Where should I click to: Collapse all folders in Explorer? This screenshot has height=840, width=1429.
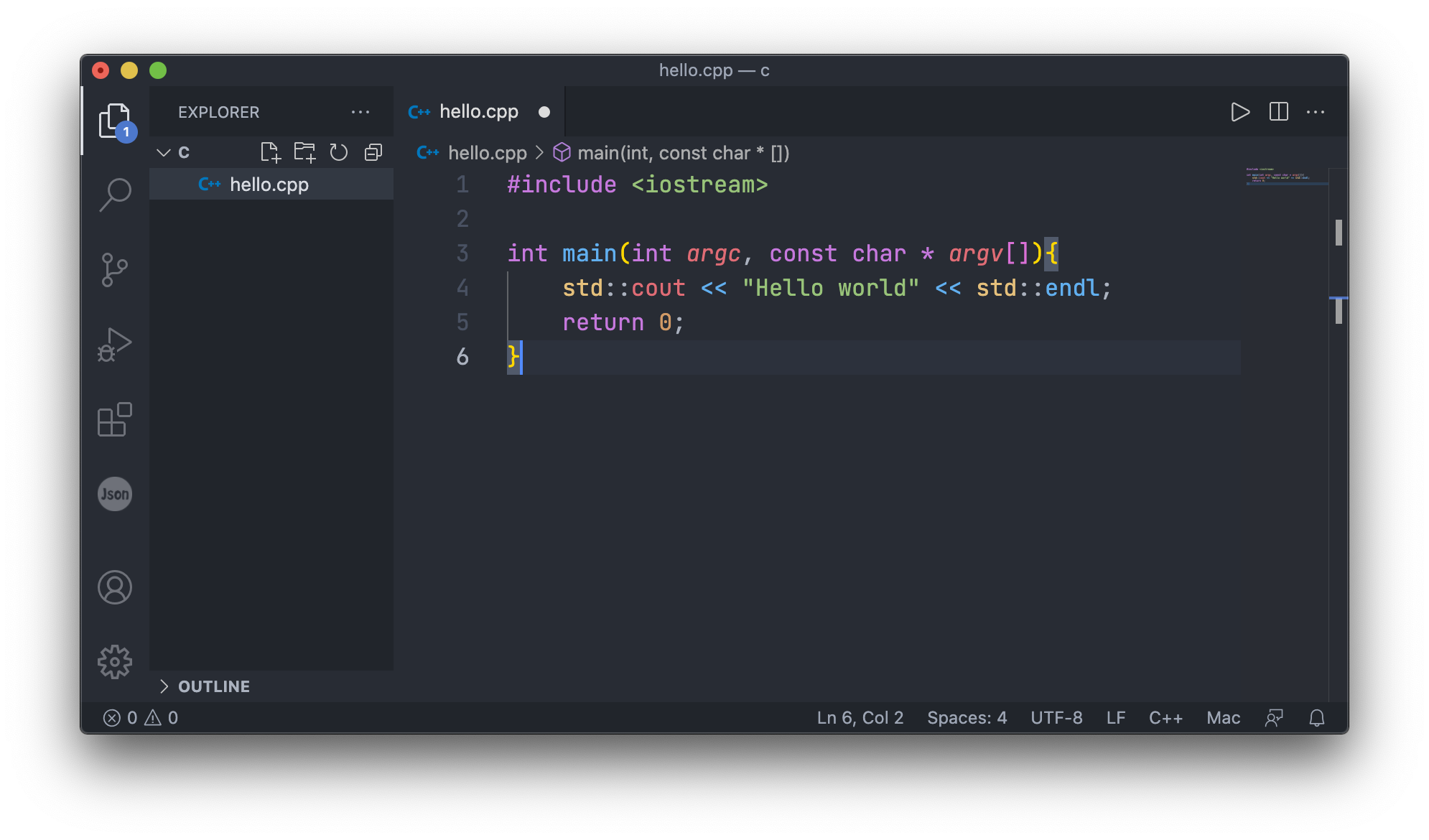[373, 152]
